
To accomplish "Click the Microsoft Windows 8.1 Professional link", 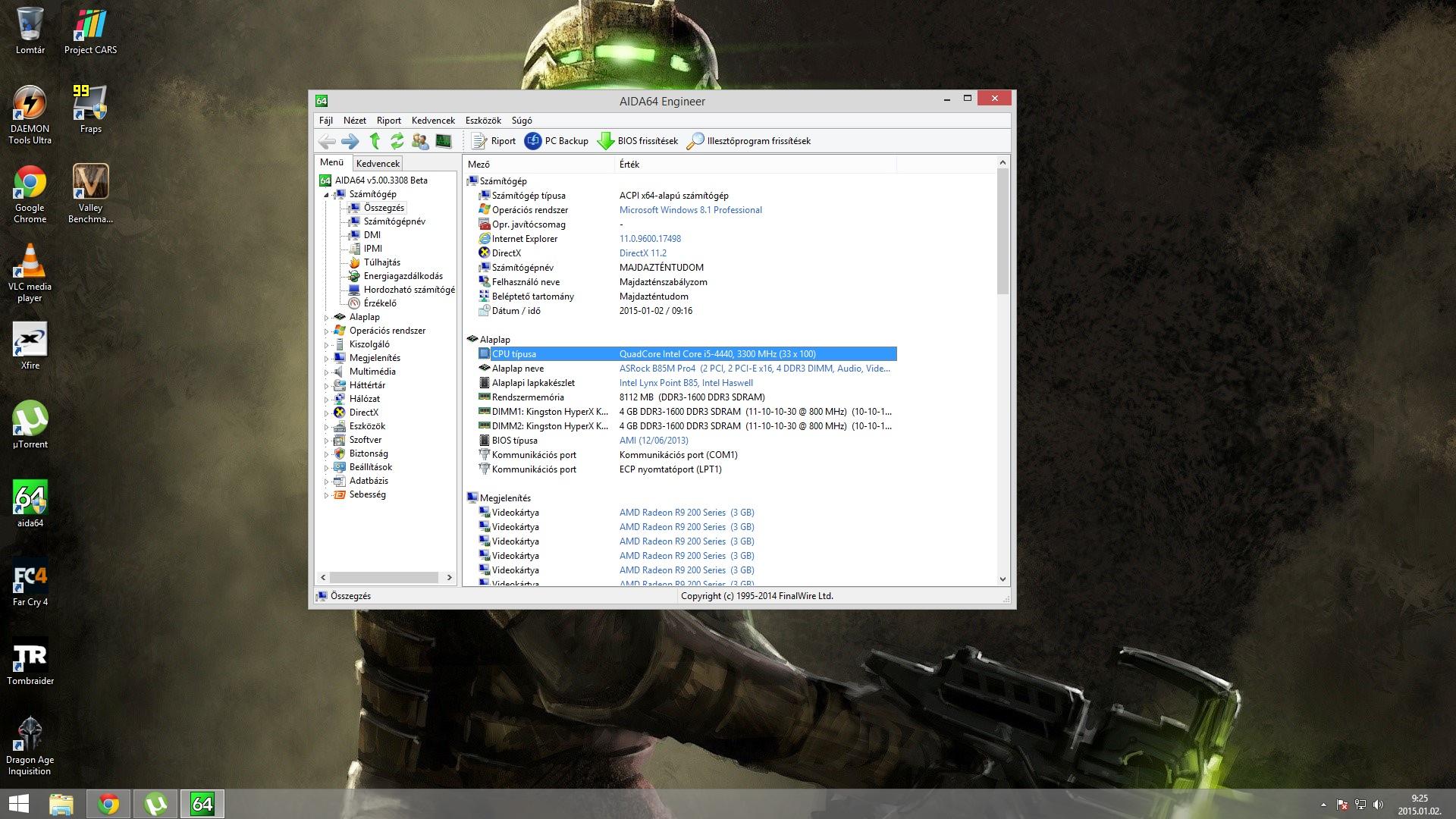I will click(x=690, y=210).
